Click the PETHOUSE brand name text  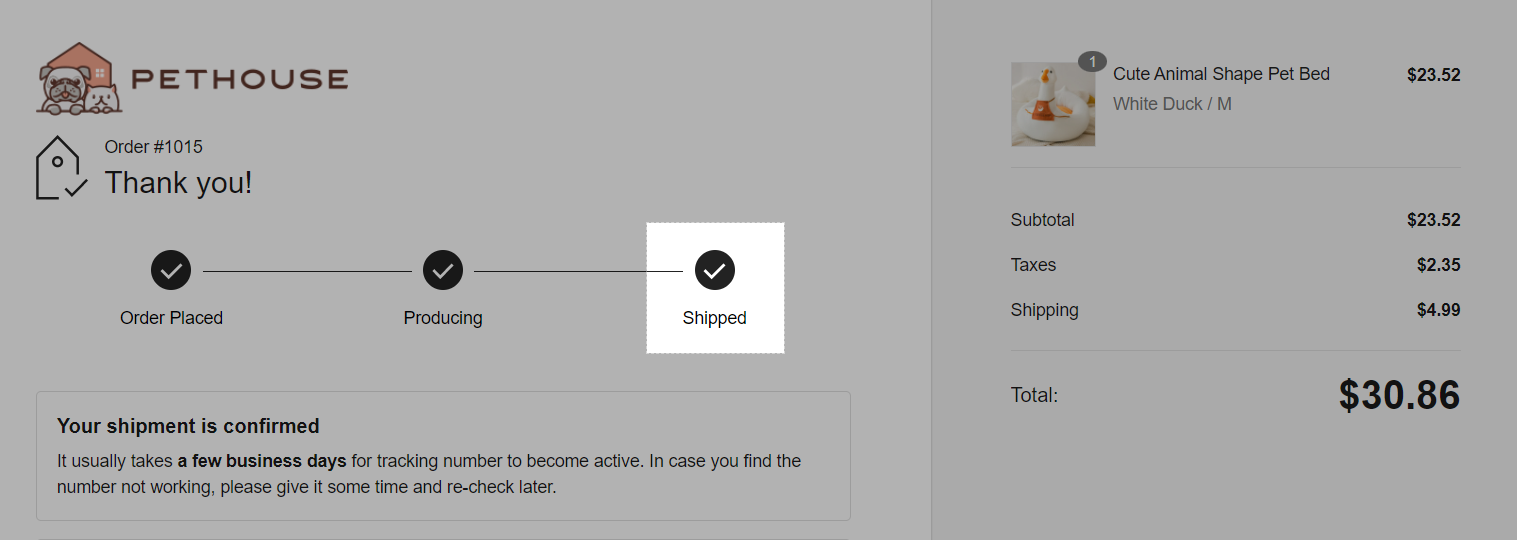coord(240,79)
